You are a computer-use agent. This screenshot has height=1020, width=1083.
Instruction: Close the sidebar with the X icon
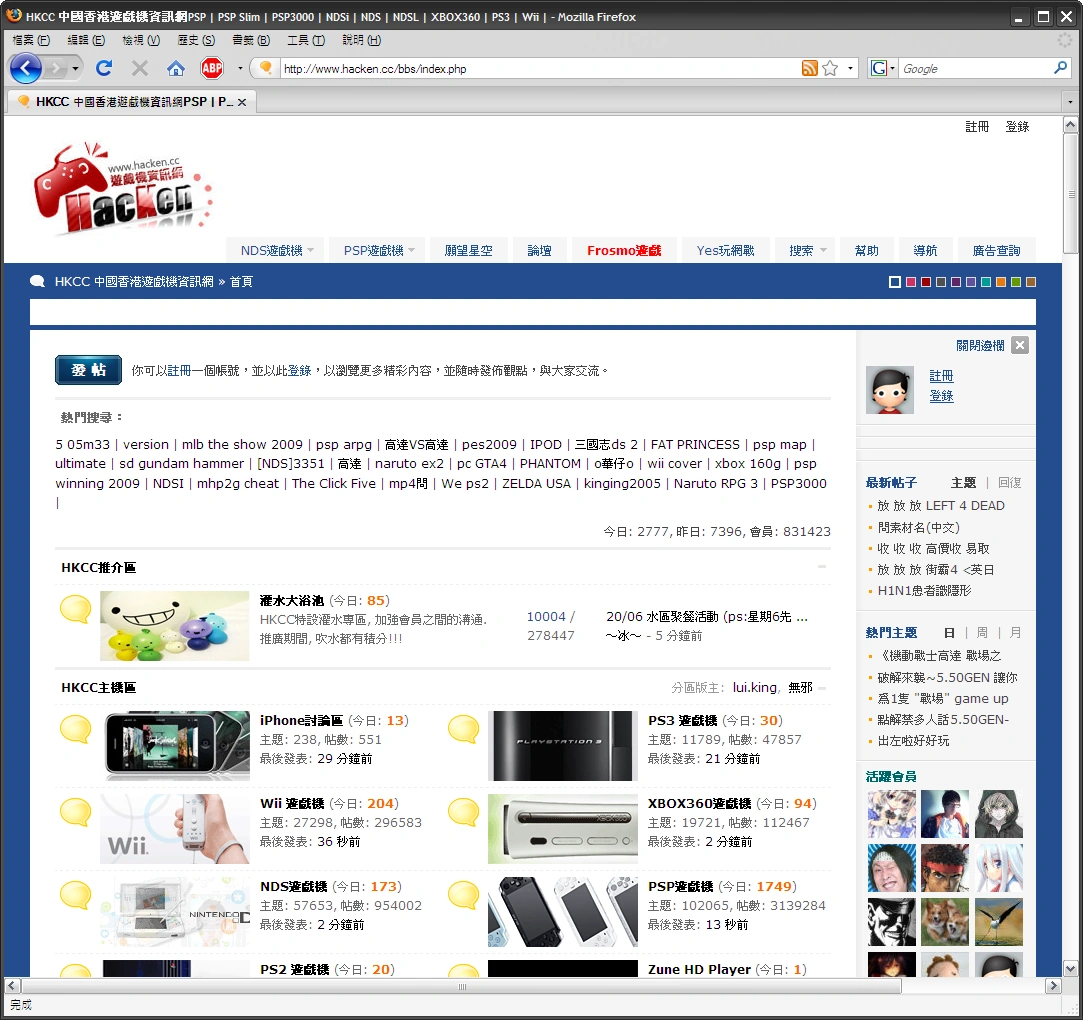pos(1020,345)
